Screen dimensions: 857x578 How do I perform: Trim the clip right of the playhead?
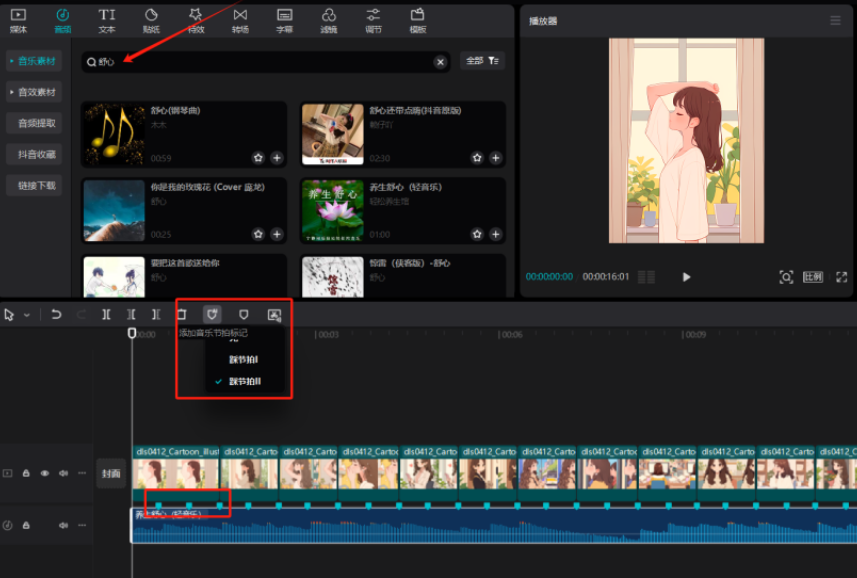(156, 315)
